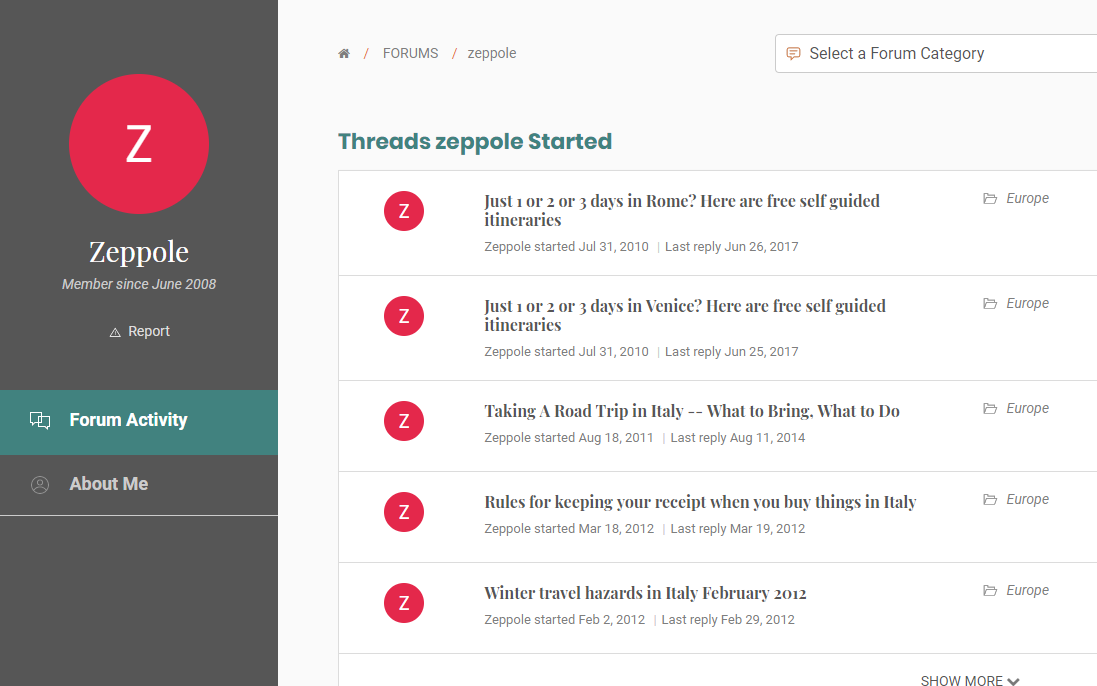The width and height of the screenshot is (1097, 686).
Task: Click avatar beside the Rome itineraries thread
Action: click(x=404, y=211)
